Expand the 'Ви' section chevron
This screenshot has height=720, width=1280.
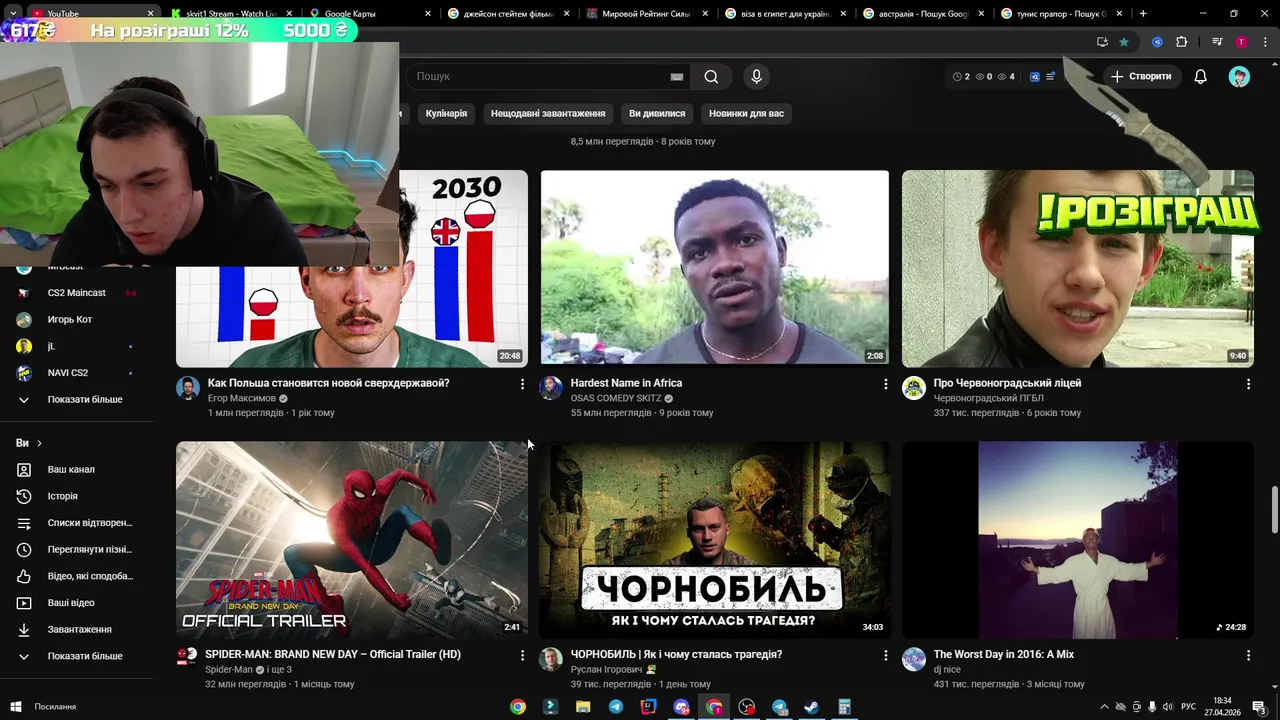[39, 443]
